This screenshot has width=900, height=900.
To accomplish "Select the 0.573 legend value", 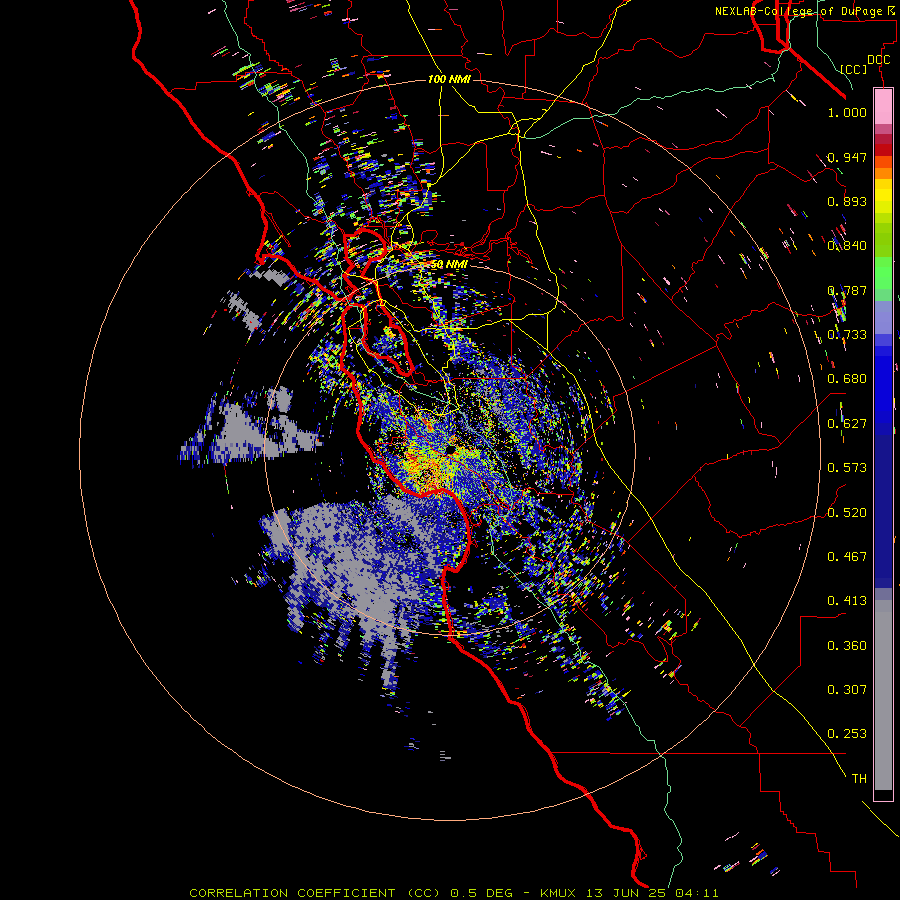I will coord(847,468).
